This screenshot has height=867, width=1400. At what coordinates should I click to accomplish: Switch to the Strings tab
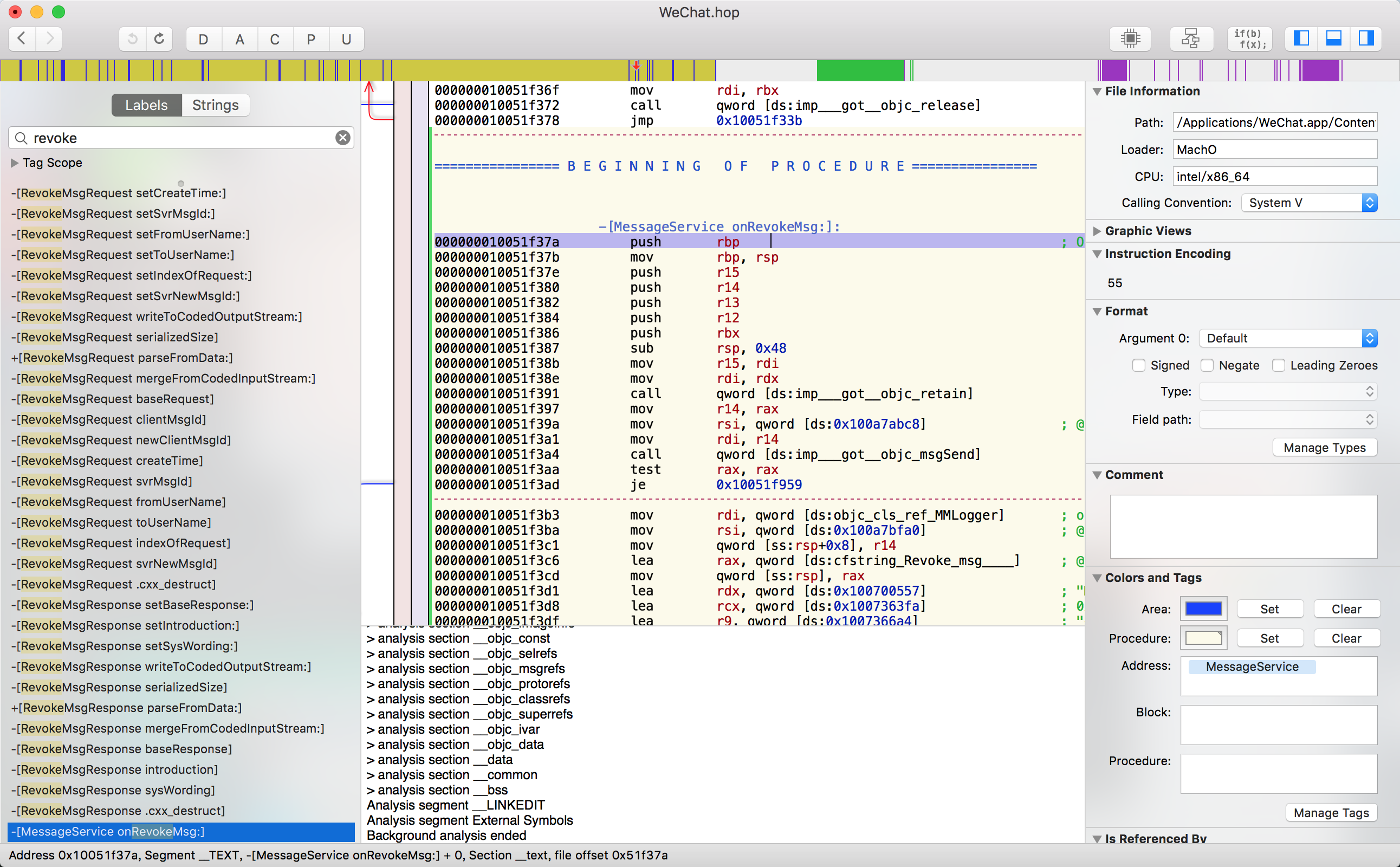[215, 105]
